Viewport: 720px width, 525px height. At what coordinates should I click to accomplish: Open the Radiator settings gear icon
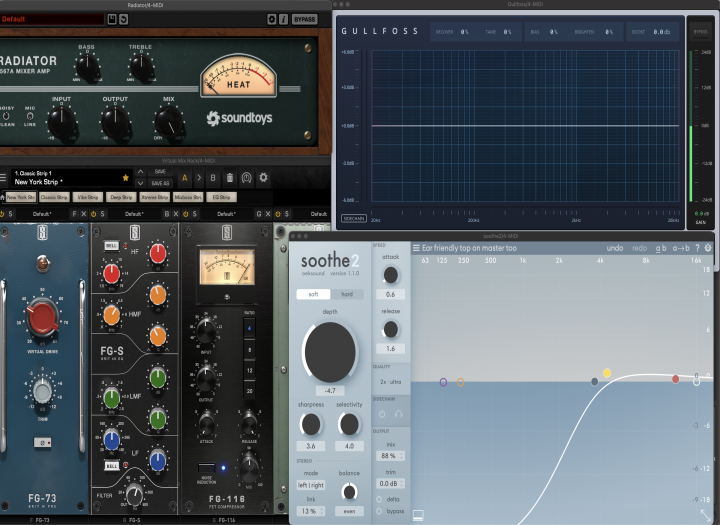271,19
